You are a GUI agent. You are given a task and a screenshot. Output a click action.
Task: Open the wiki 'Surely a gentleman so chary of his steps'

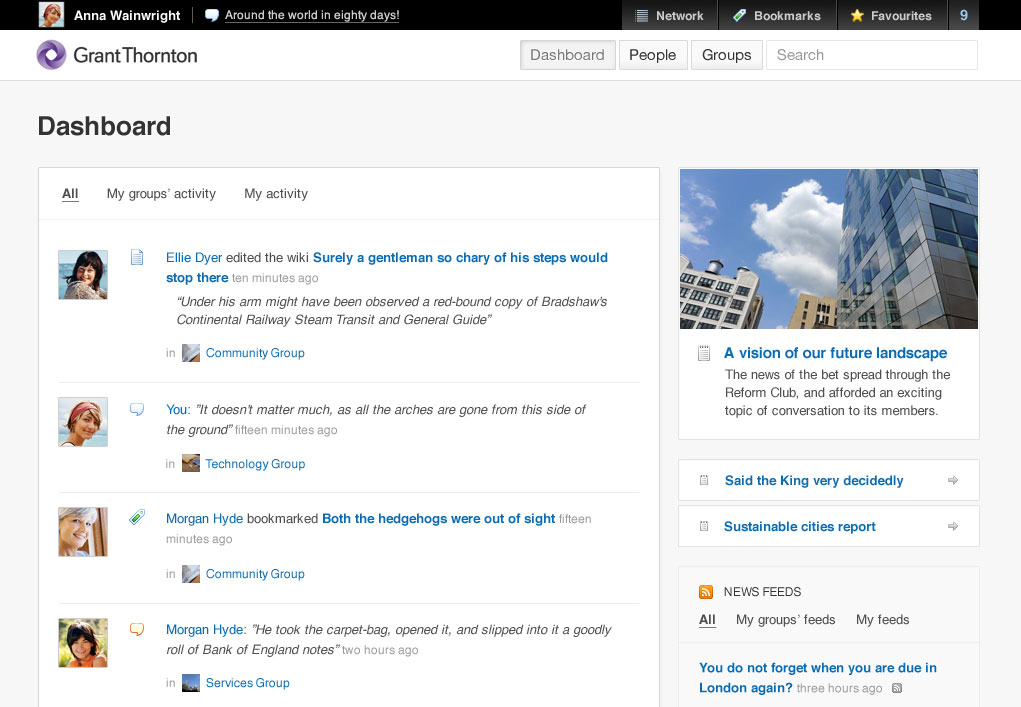[387, 268]
